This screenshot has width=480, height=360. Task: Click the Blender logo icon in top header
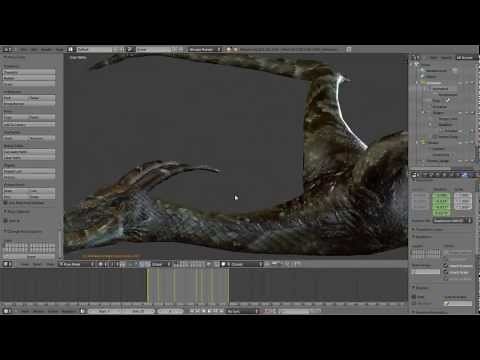tap(229, 49)
